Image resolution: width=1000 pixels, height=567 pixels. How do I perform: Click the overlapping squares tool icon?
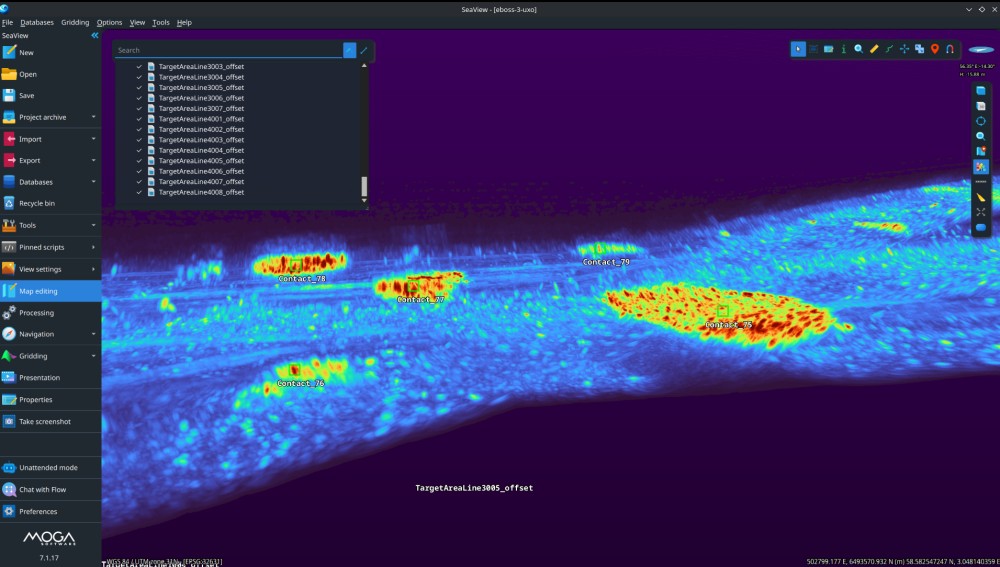pyautogui.click(x=920, y=49)
